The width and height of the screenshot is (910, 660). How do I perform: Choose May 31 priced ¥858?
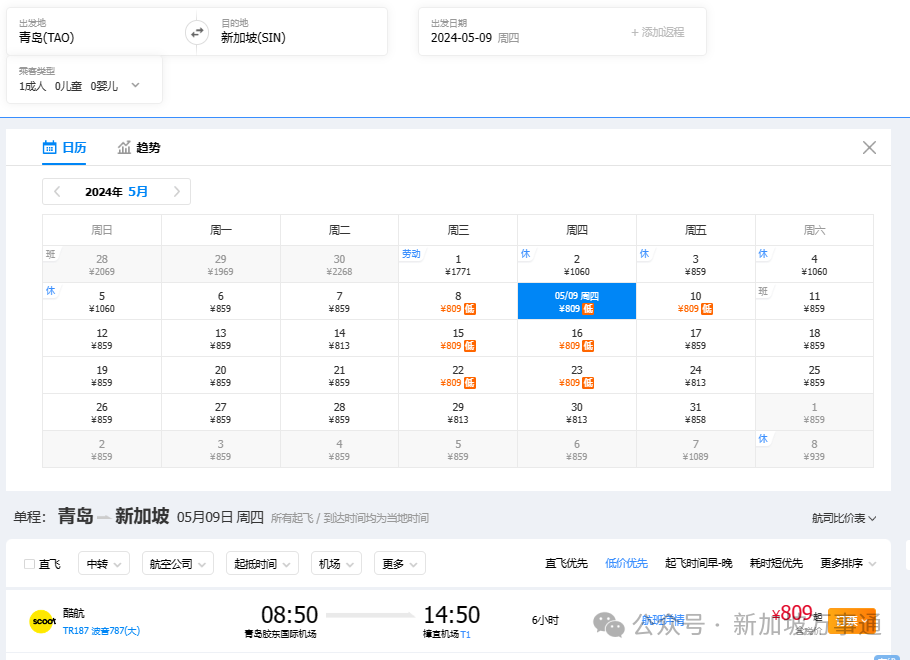pos(695,413)
